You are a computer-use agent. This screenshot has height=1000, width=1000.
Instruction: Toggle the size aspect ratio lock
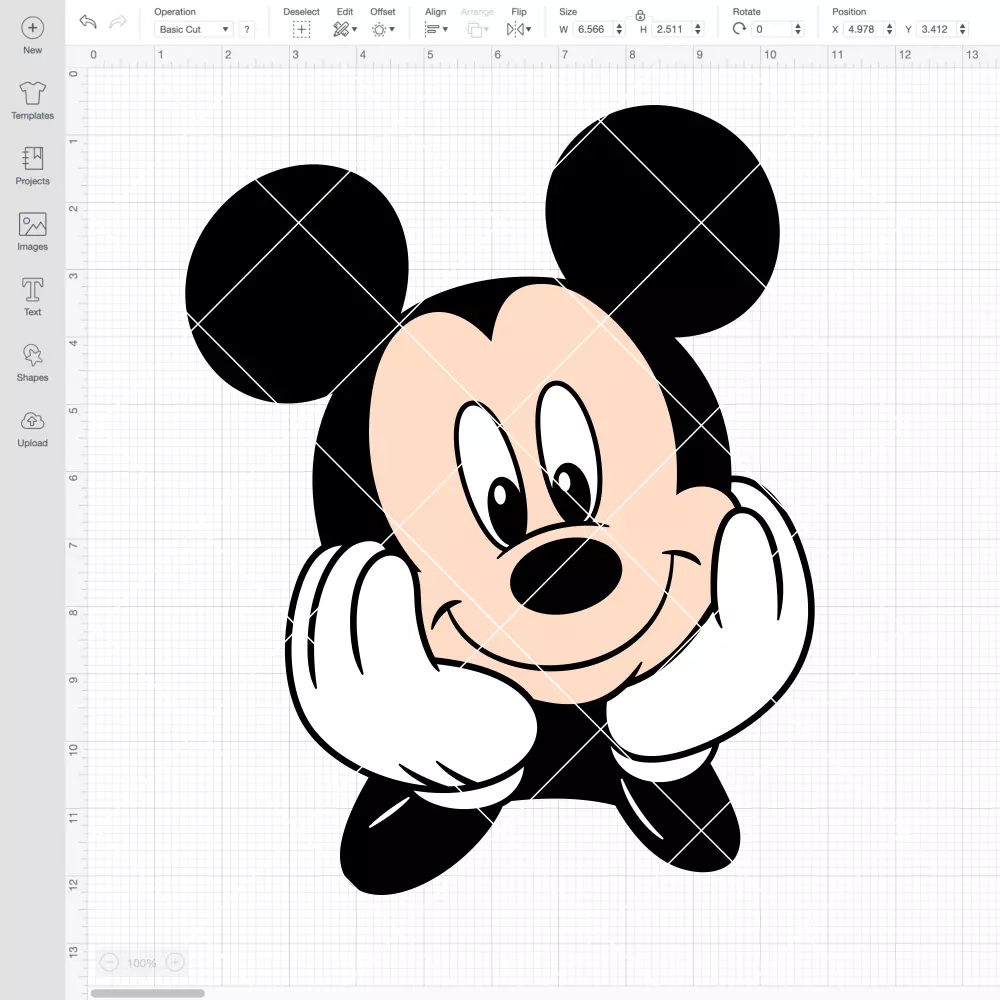[x=640, y=16]
